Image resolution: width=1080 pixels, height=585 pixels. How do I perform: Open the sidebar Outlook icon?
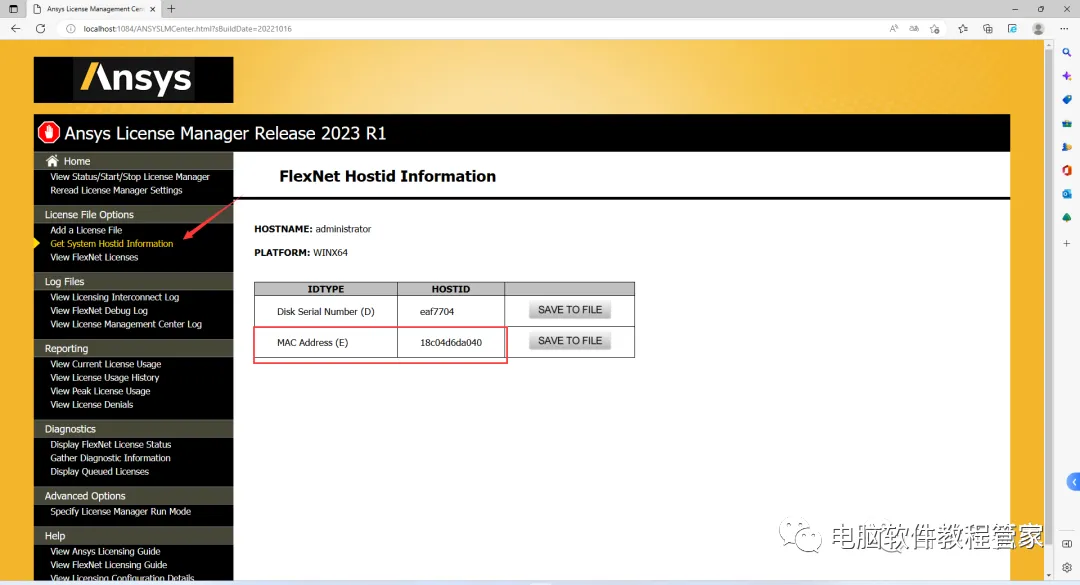[x=1067, y=194]
